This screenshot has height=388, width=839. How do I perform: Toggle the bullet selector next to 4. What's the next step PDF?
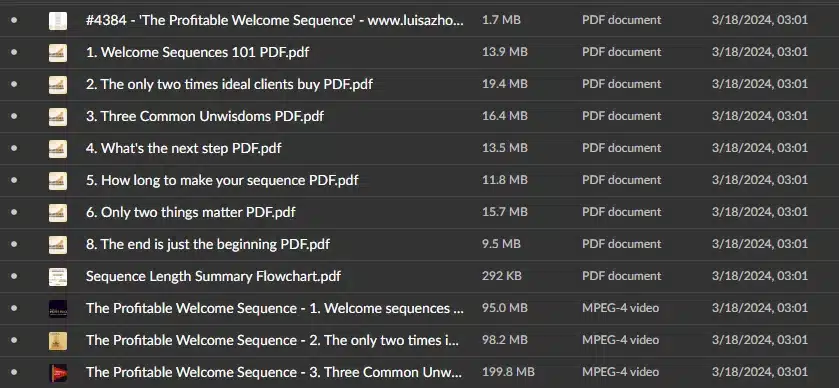(x=14, y=148)
